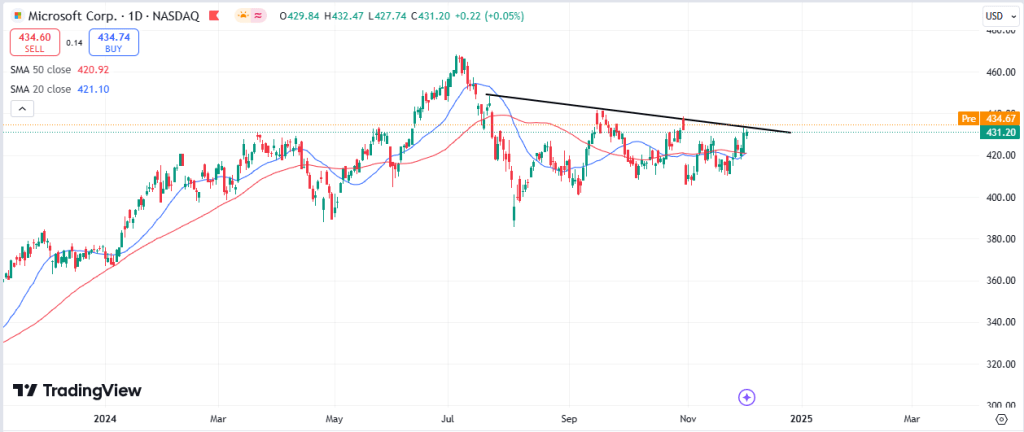This screenshot has height=432, width=1024.
Task: Click the Microsoft logo icon beside the symbol
Action: [x=16, y=16]
